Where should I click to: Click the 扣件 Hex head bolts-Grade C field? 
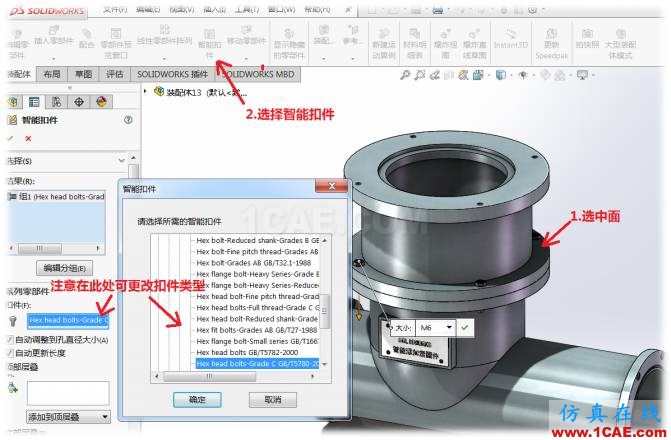[x=68, y=320]
